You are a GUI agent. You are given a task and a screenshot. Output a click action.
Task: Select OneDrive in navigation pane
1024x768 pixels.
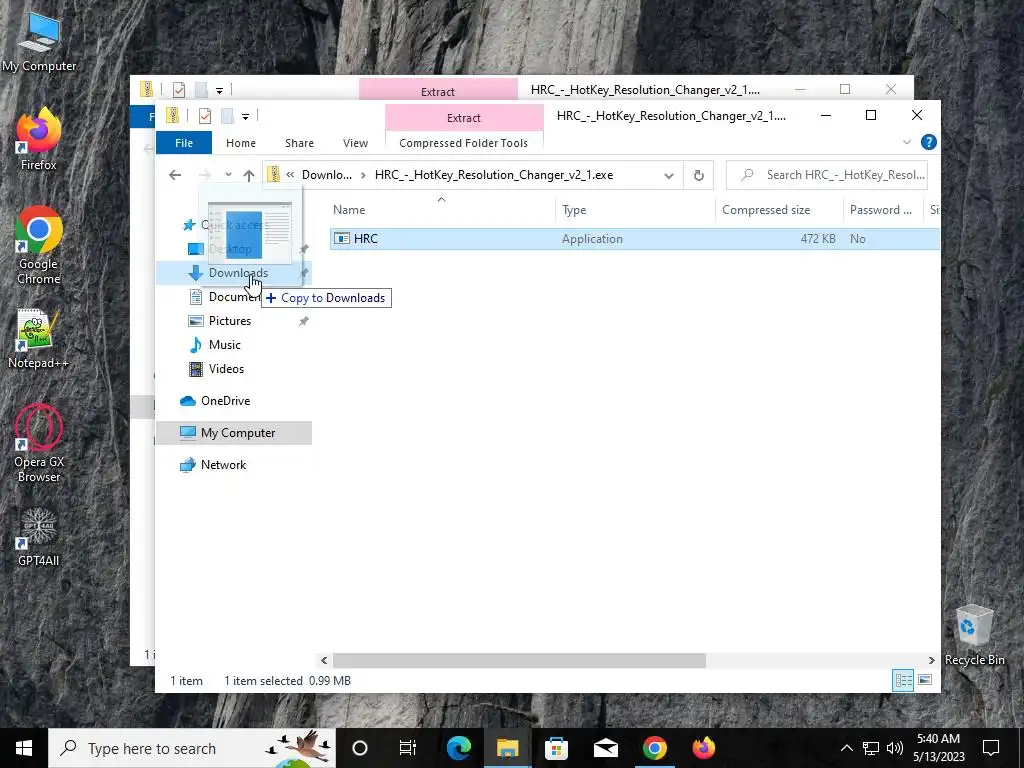(225, 401)
